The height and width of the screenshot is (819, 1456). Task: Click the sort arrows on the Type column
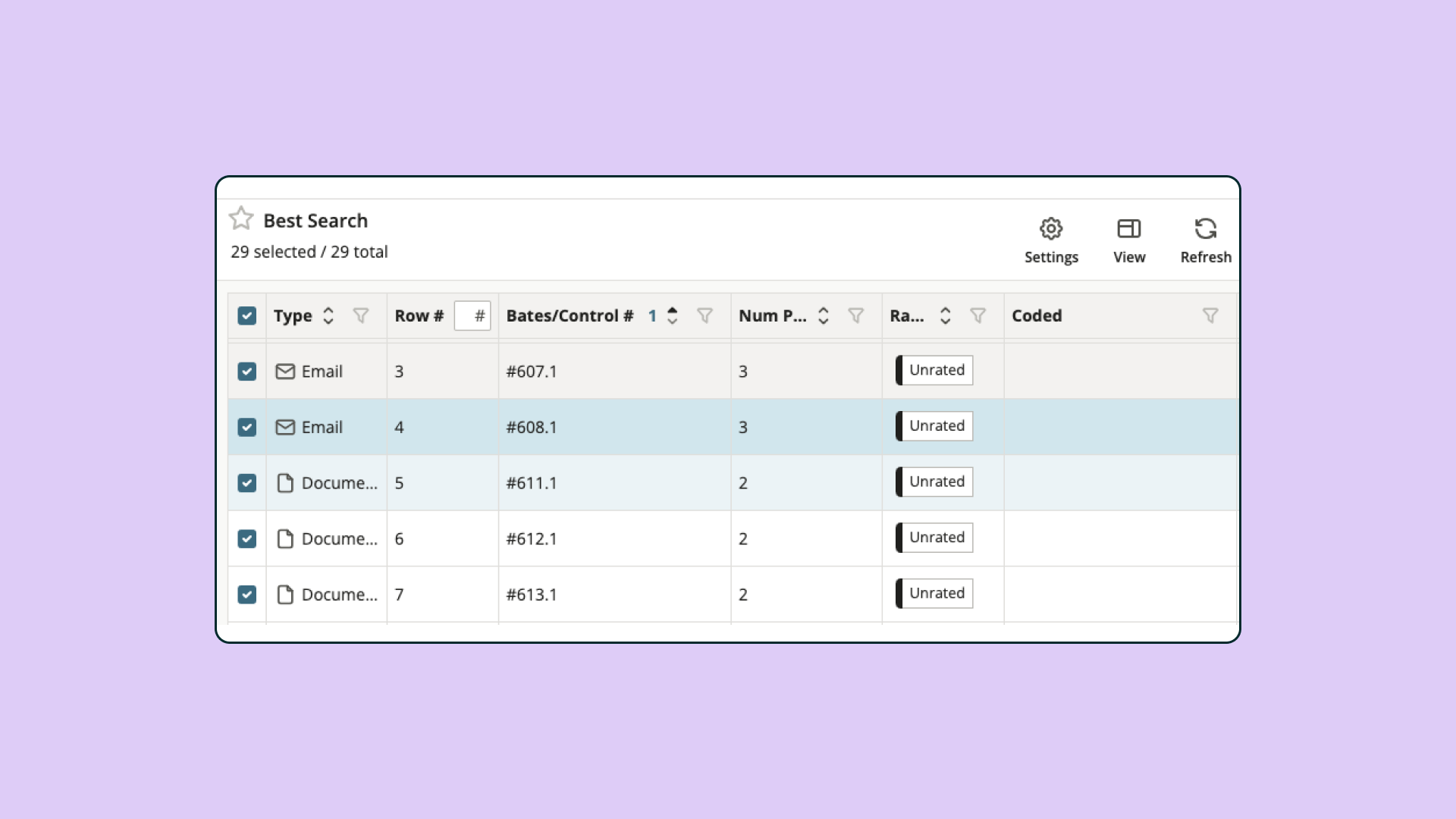pyautogui.click(x=328, y=315)
